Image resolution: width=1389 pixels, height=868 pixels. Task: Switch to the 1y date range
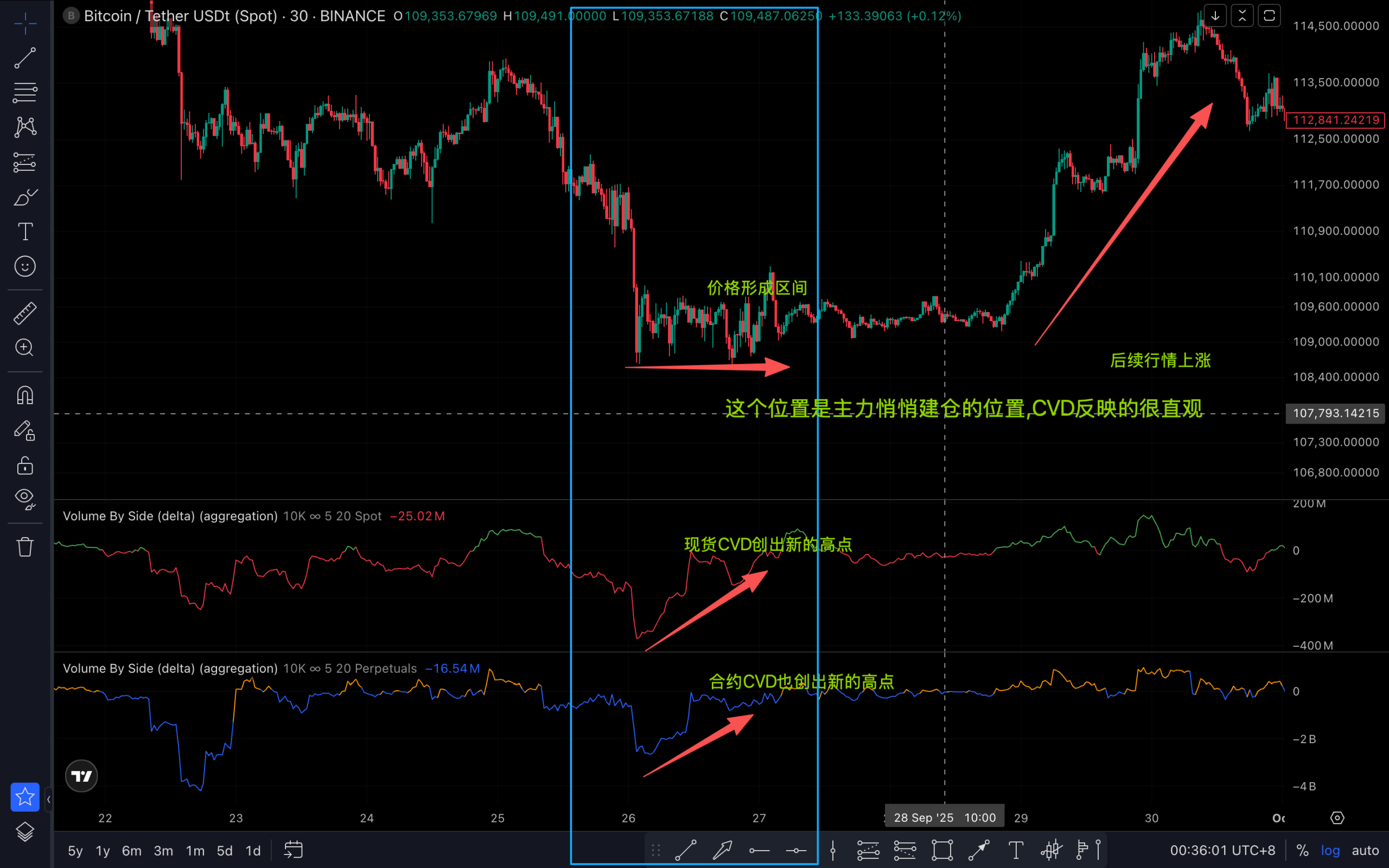click(103, 850)
